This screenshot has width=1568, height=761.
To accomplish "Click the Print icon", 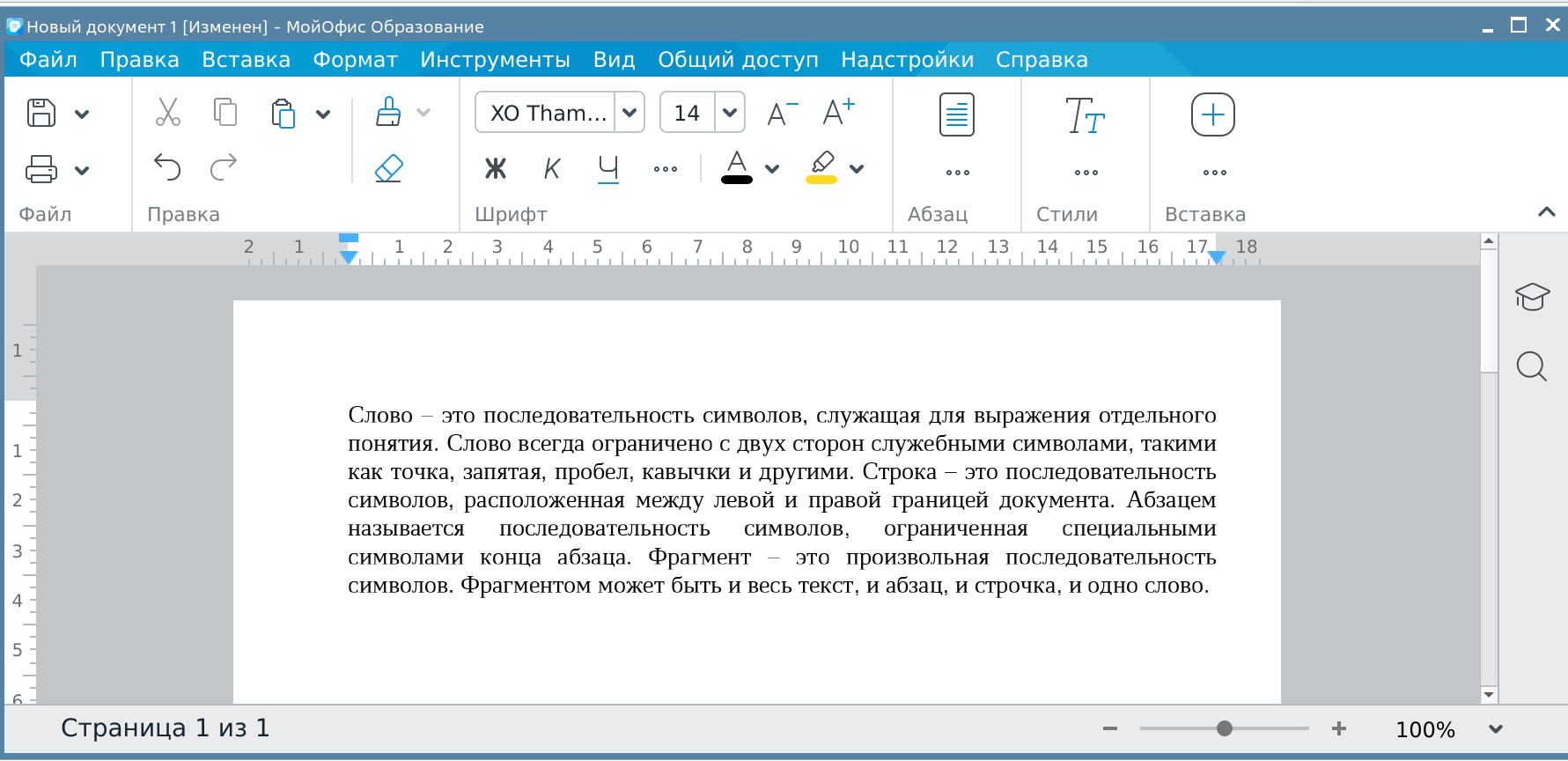I will coord(41,169).
